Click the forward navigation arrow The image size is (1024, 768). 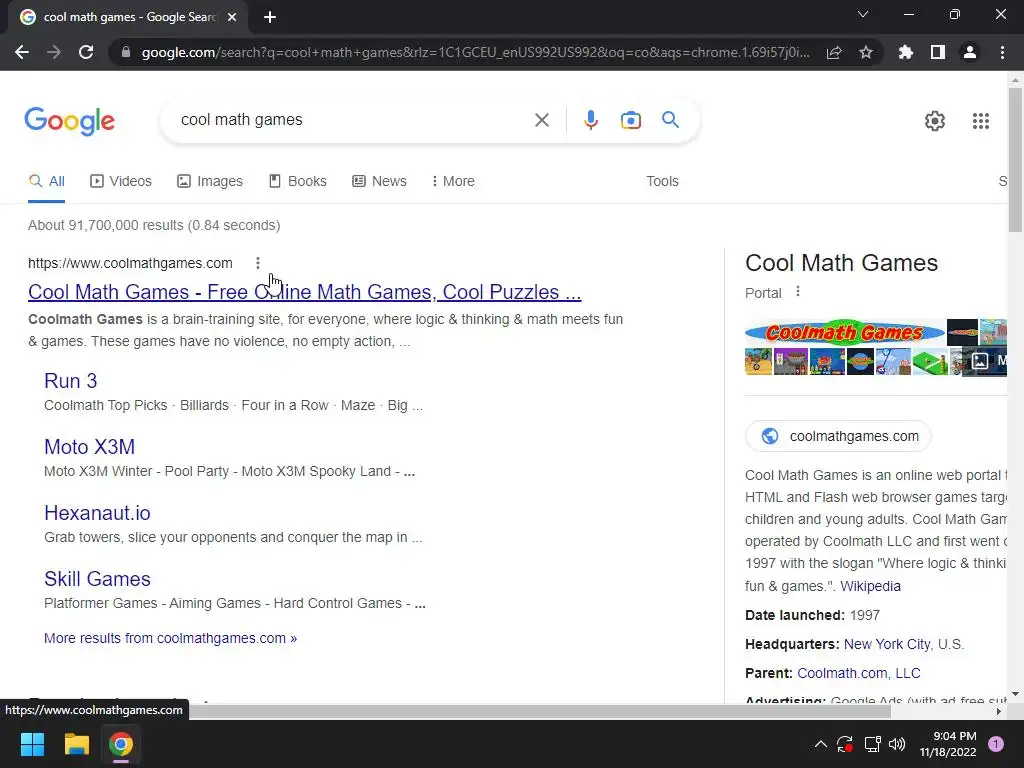54,52
